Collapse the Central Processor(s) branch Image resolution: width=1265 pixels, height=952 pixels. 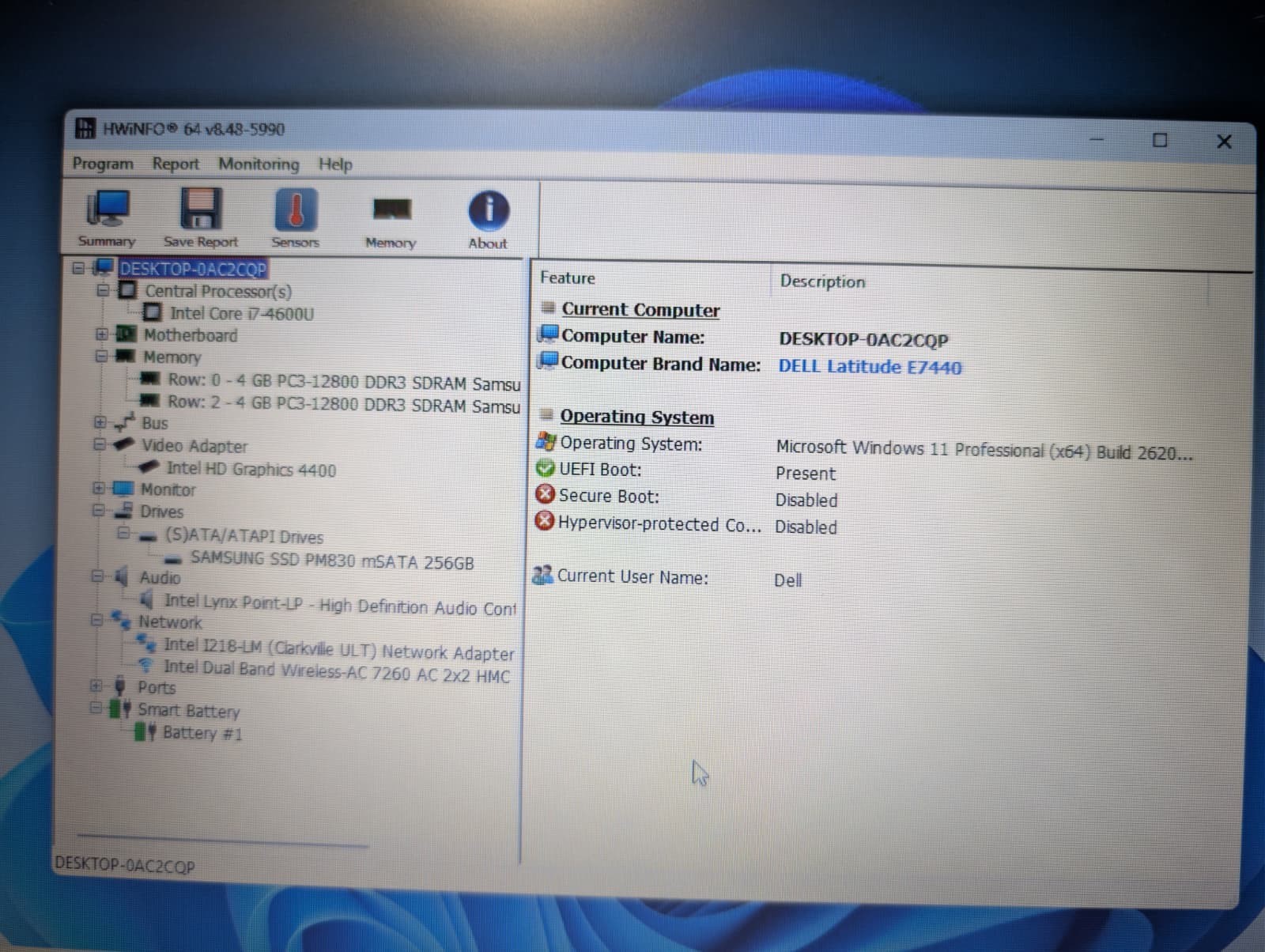tap(102, 290)
